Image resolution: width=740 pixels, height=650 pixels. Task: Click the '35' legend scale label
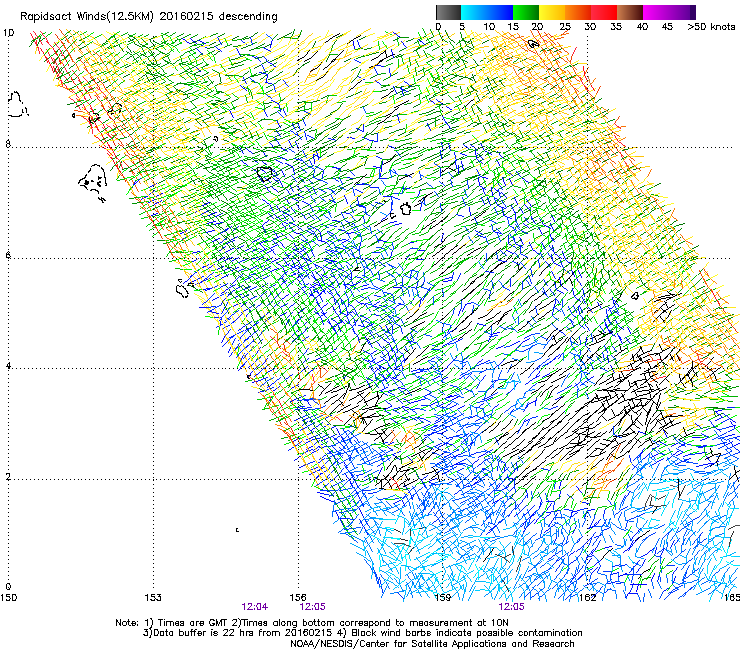coord(616,27)
